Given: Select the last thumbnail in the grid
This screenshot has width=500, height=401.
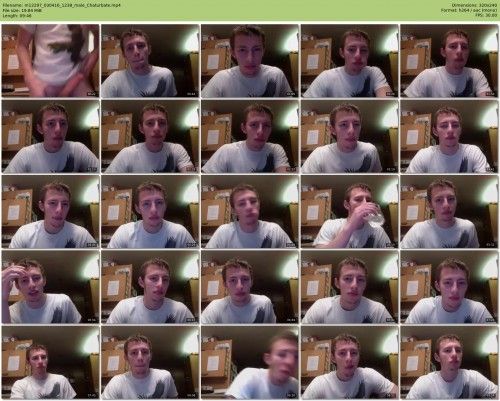Looking at the screenshot, I should point(449,363).
